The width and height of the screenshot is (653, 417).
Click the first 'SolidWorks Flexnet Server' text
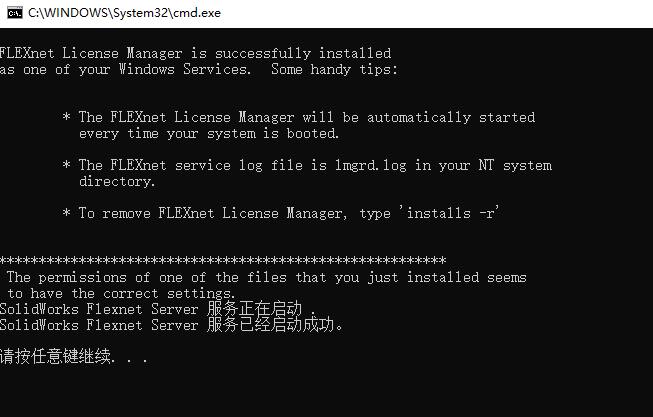pyautogui.click(x=99, y=309)
